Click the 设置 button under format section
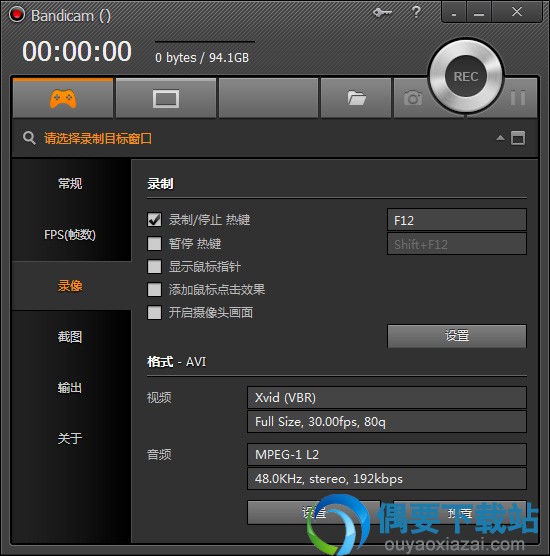This screenshot has width=550, height=556. 314,512
